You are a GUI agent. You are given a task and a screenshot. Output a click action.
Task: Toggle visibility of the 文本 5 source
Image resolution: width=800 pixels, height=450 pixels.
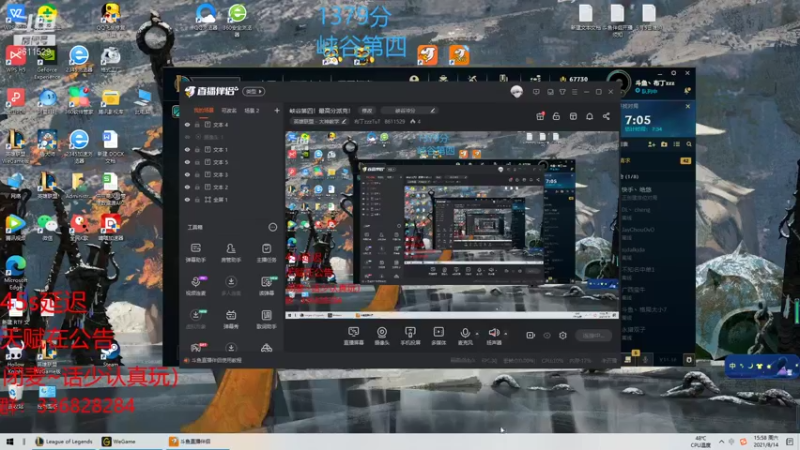187,162
